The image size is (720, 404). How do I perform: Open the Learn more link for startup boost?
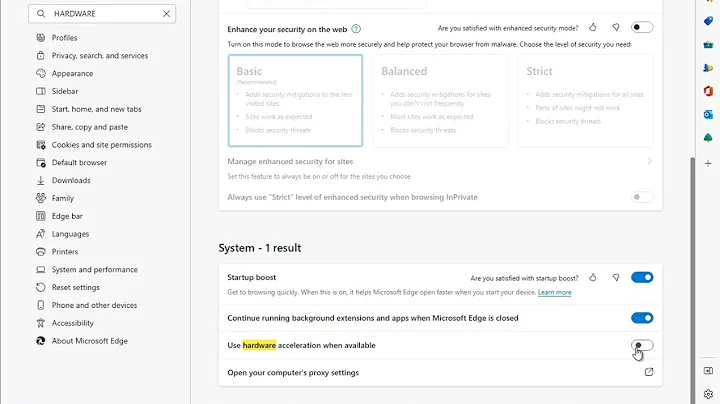(x=554, y=292)
